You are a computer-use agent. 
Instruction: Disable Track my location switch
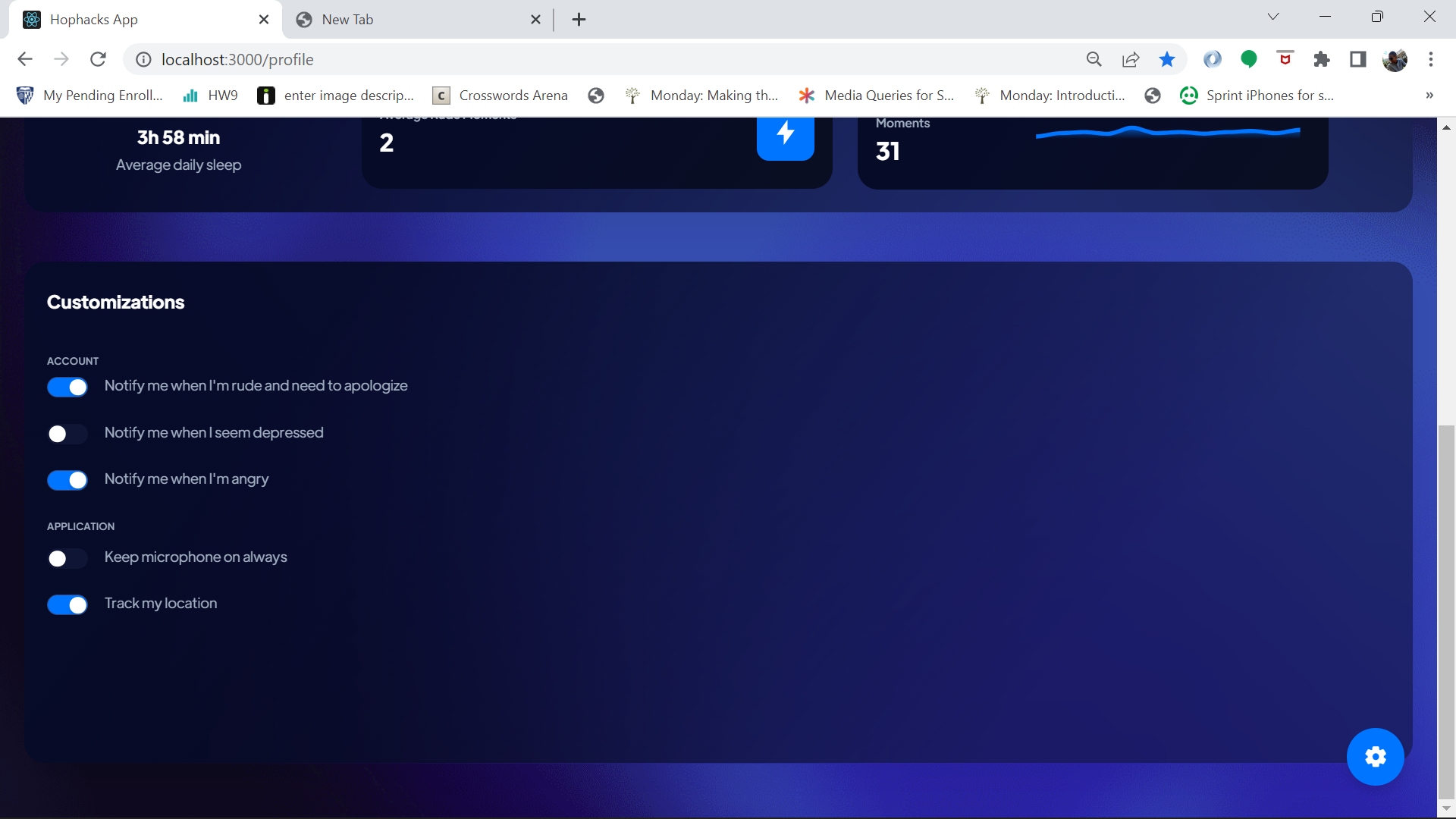point(67,604)
